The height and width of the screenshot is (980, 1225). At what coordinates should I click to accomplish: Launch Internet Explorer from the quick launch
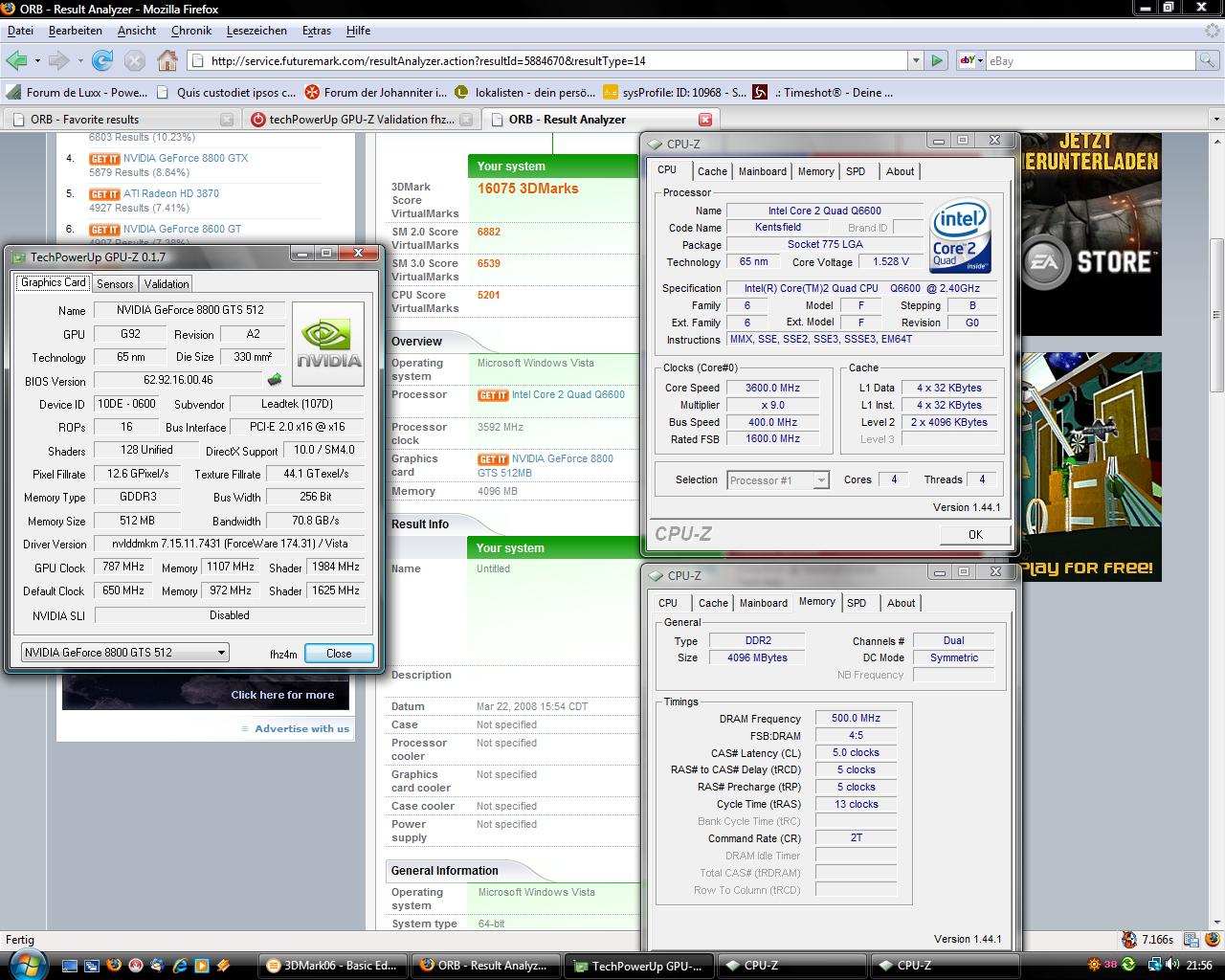tap(181, 965)
